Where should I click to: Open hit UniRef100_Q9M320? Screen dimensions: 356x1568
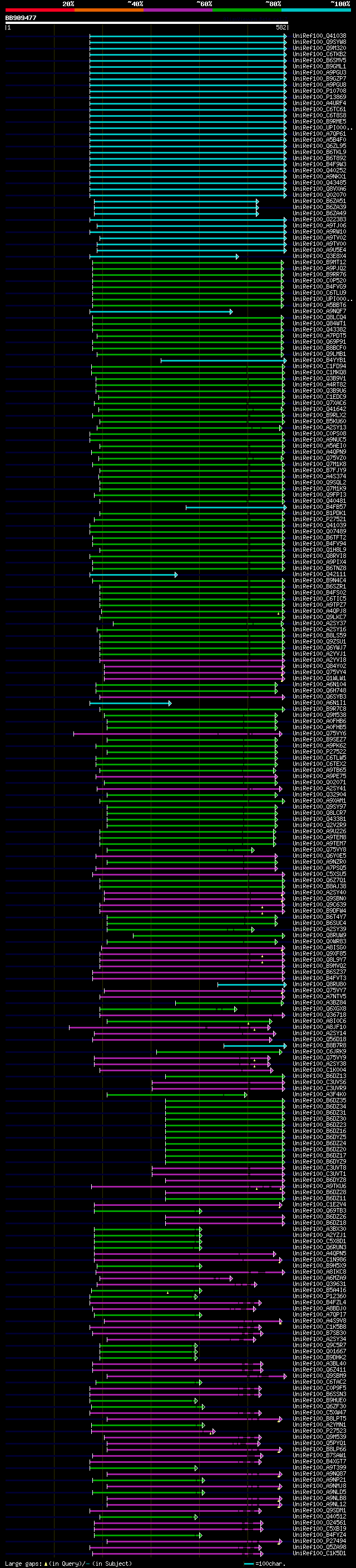[319, 48]
